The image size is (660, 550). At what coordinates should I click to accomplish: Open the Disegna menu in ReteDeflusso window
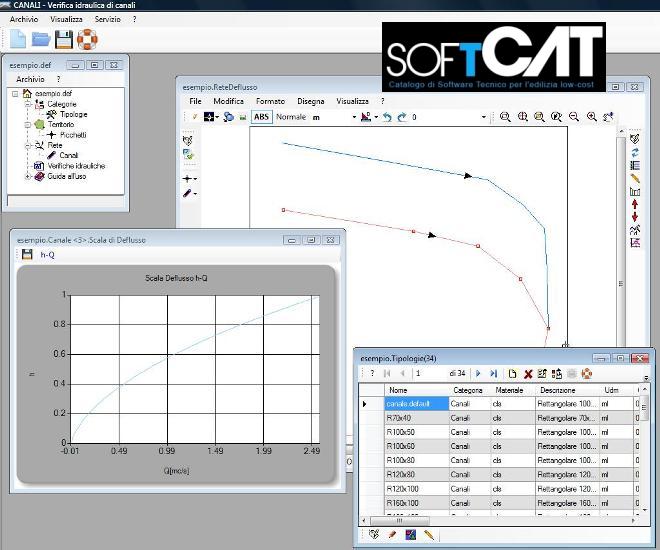point(310,101)
